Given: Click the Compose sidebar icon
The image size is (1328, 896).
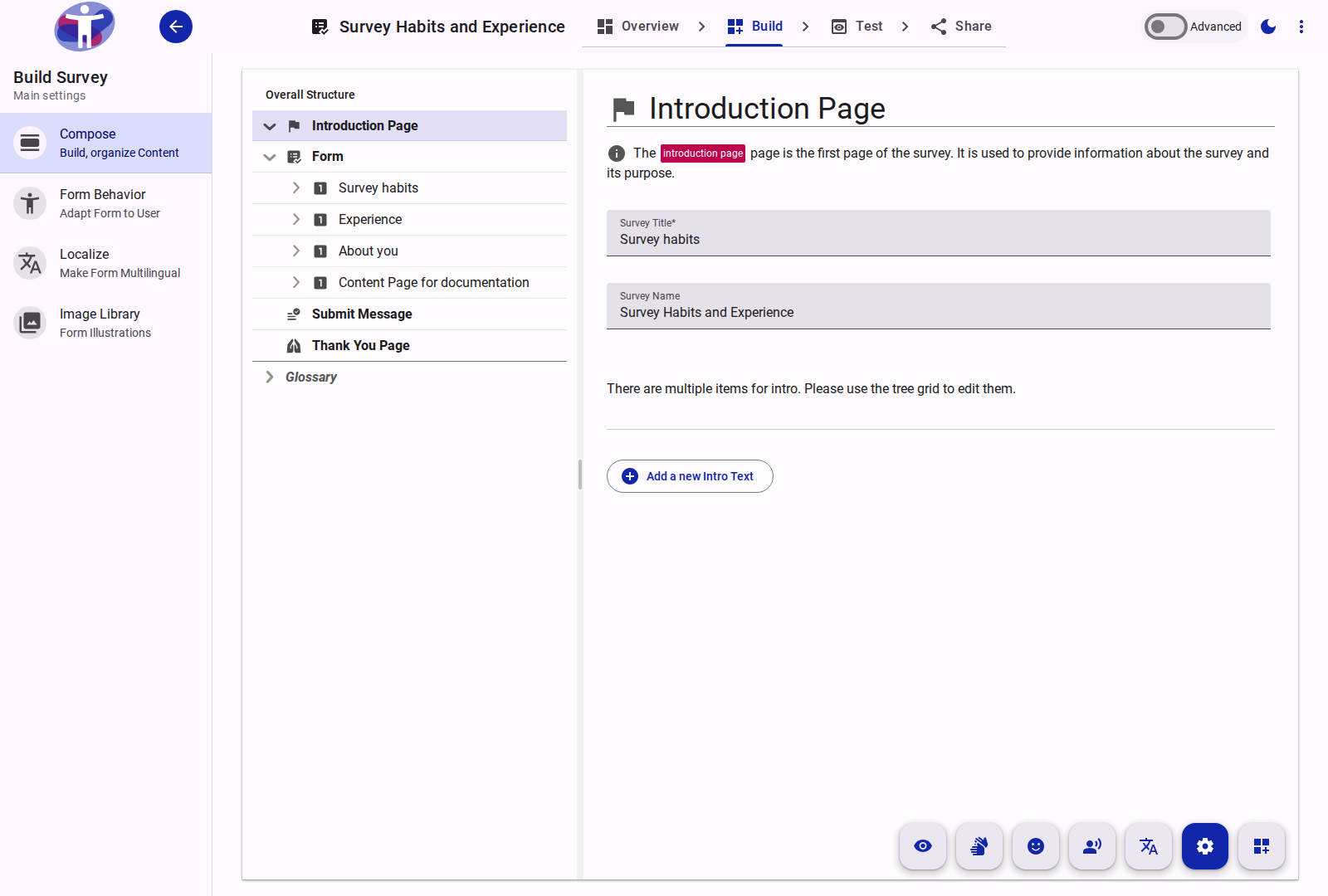Looking at the screenshot, I should tap(30, 143).
